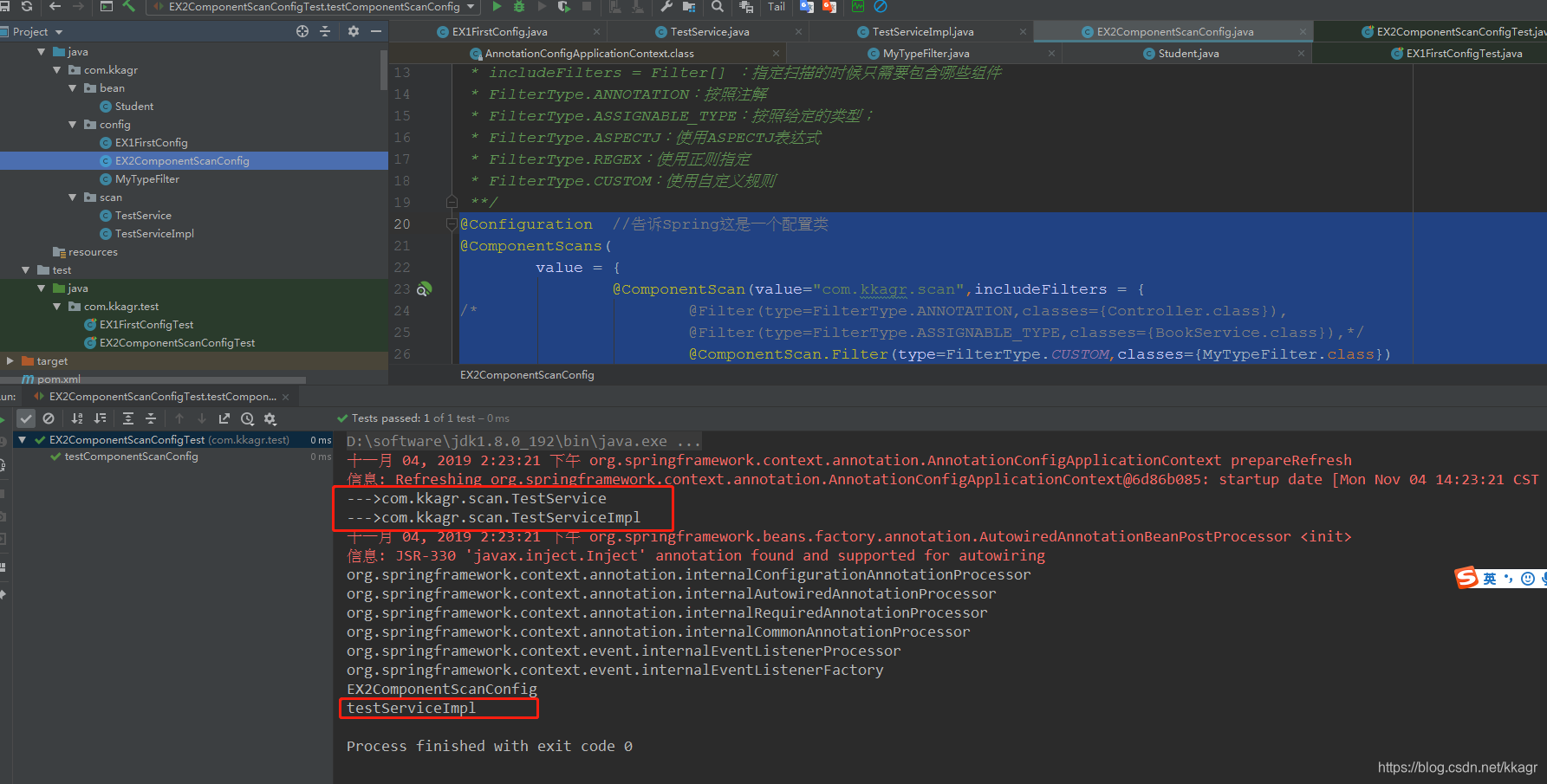Screen dimensions: 1547x784
Task: Click console line testServiceImpl
Action: tap(411, 709)
